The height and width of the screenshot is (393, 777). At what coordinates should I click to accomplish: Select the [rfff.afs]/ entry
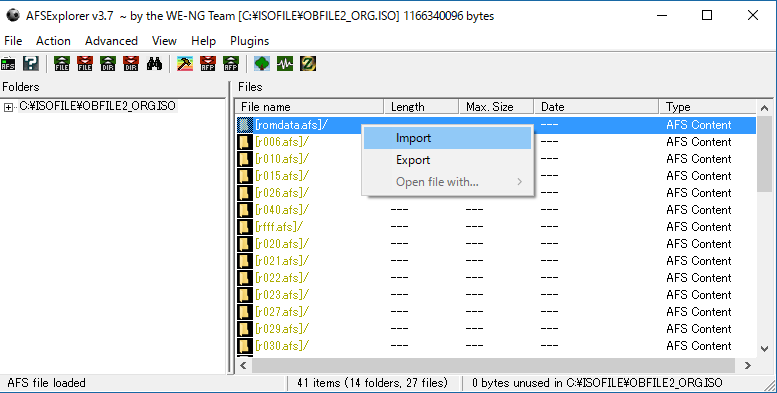pos(279,227)
